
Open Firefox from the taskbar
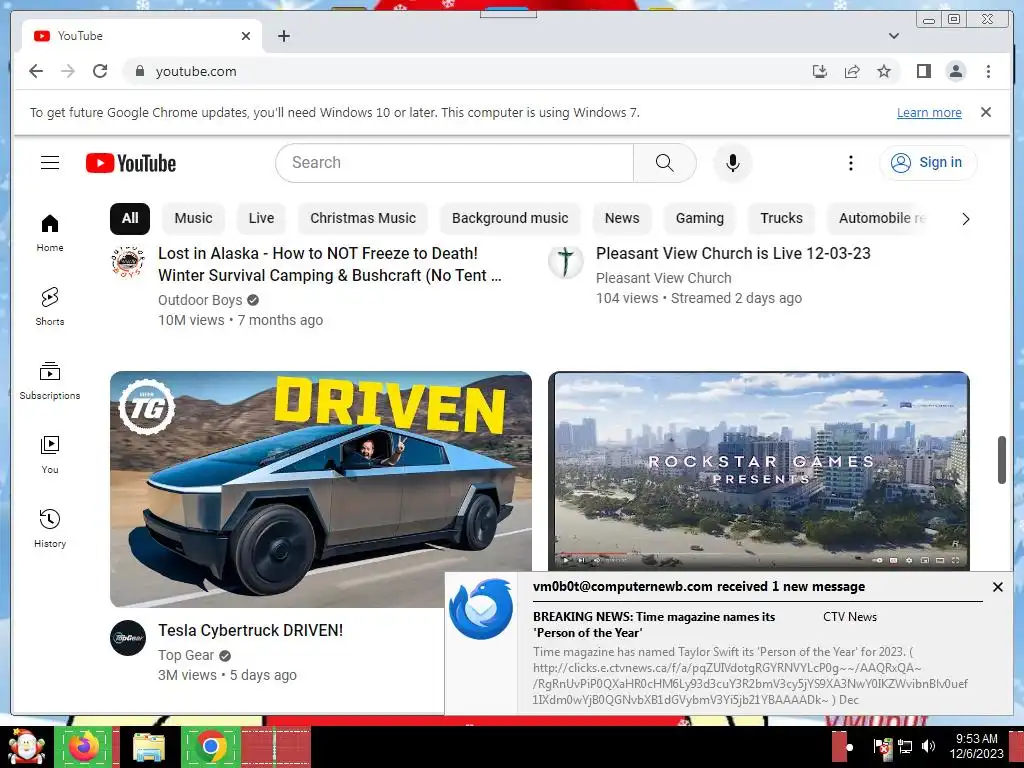85,747
